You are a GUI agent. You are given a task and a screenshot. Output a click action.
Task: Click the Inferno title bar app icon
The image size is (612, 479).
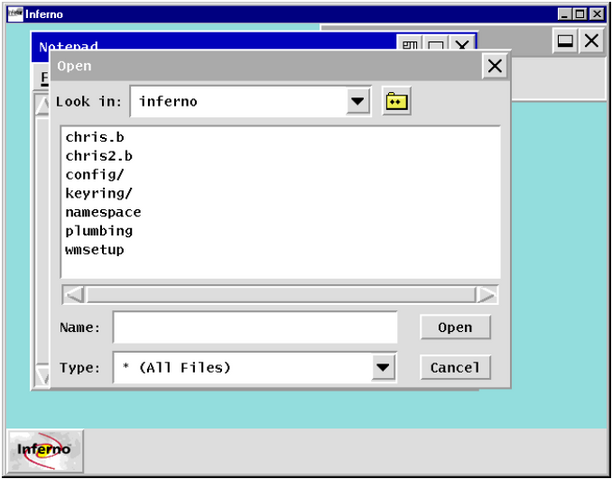pos(15,14)
